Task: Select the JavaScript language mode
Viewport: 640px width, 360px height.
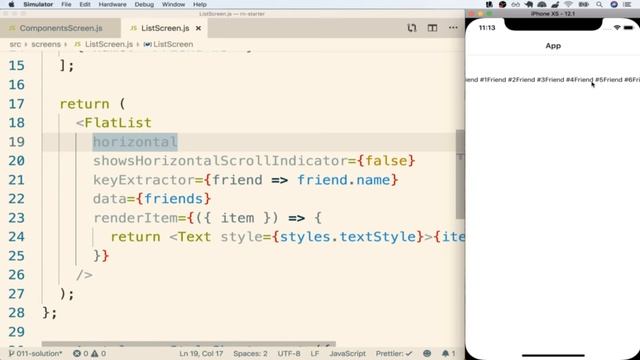Action: click(x=347, y=353)
